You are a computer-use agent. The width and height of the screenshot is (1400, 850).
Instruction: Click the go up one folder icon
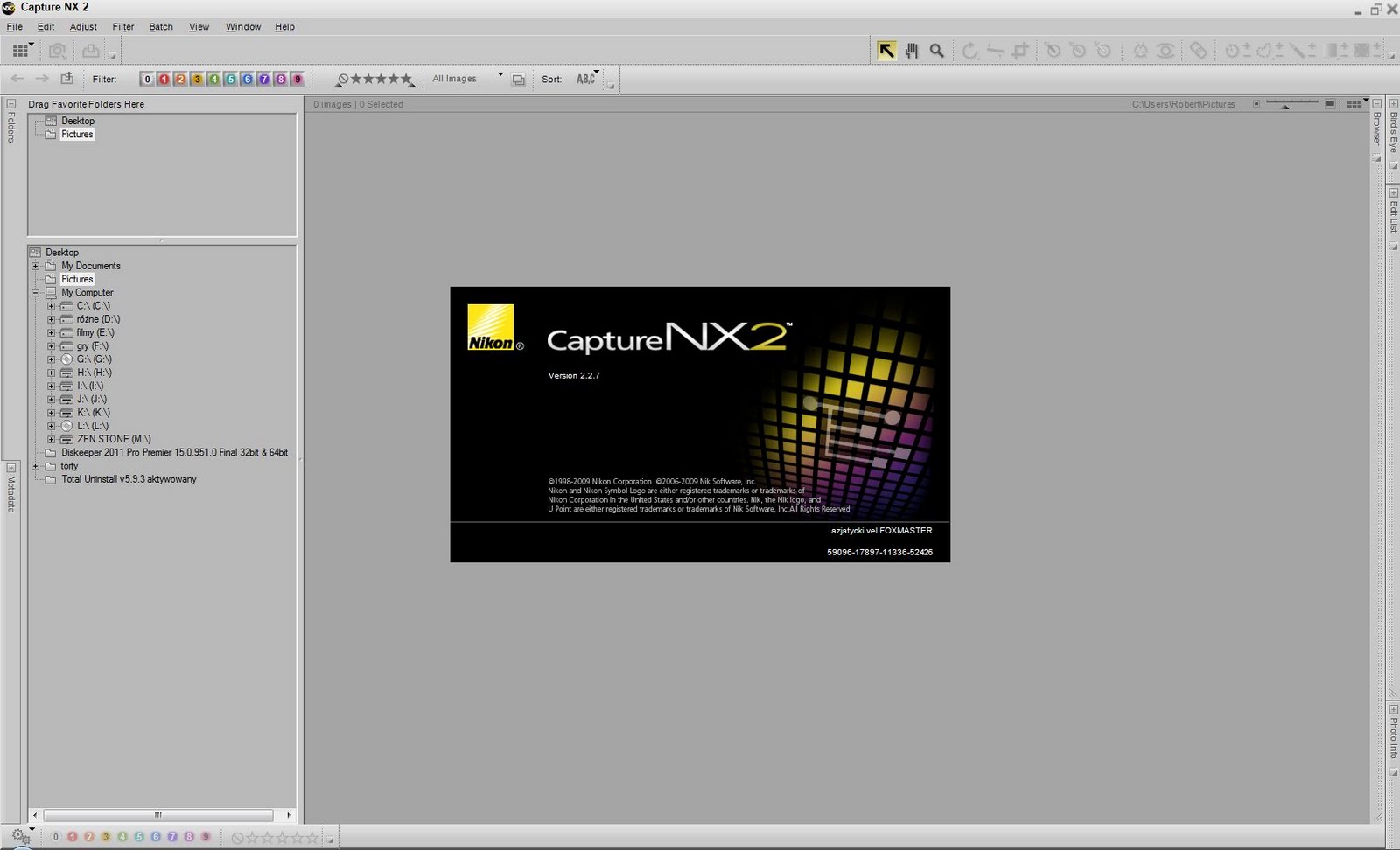pyautogui.click(x=67, y=79)
